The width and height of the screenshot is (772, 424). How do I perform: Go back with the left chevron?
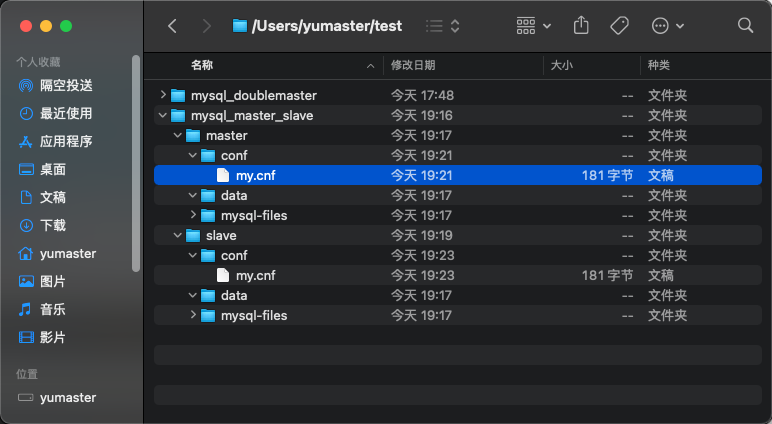[x=173, y=26]
